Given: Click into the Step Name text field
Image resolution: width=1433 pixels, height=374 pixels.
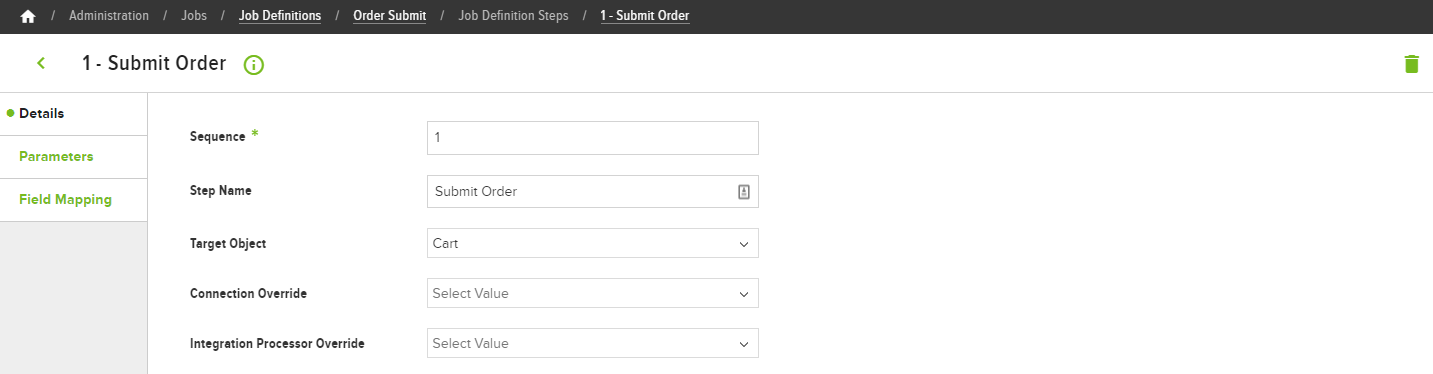Looking at the screenshot, I should [x=580, y=192].
